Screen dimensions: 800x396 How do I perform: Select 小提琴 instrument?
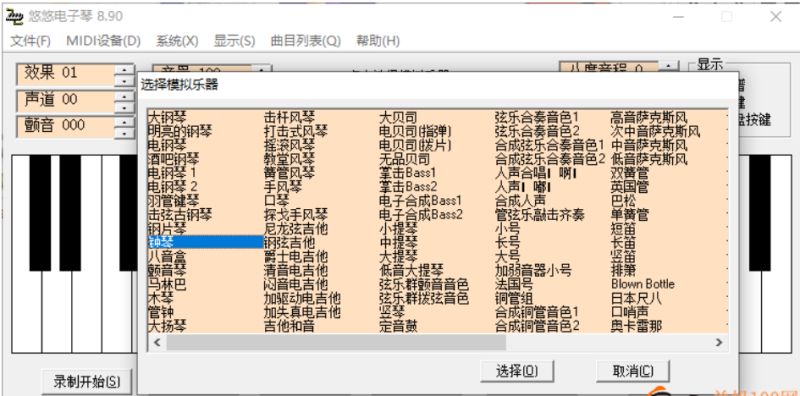pos(398,228)
